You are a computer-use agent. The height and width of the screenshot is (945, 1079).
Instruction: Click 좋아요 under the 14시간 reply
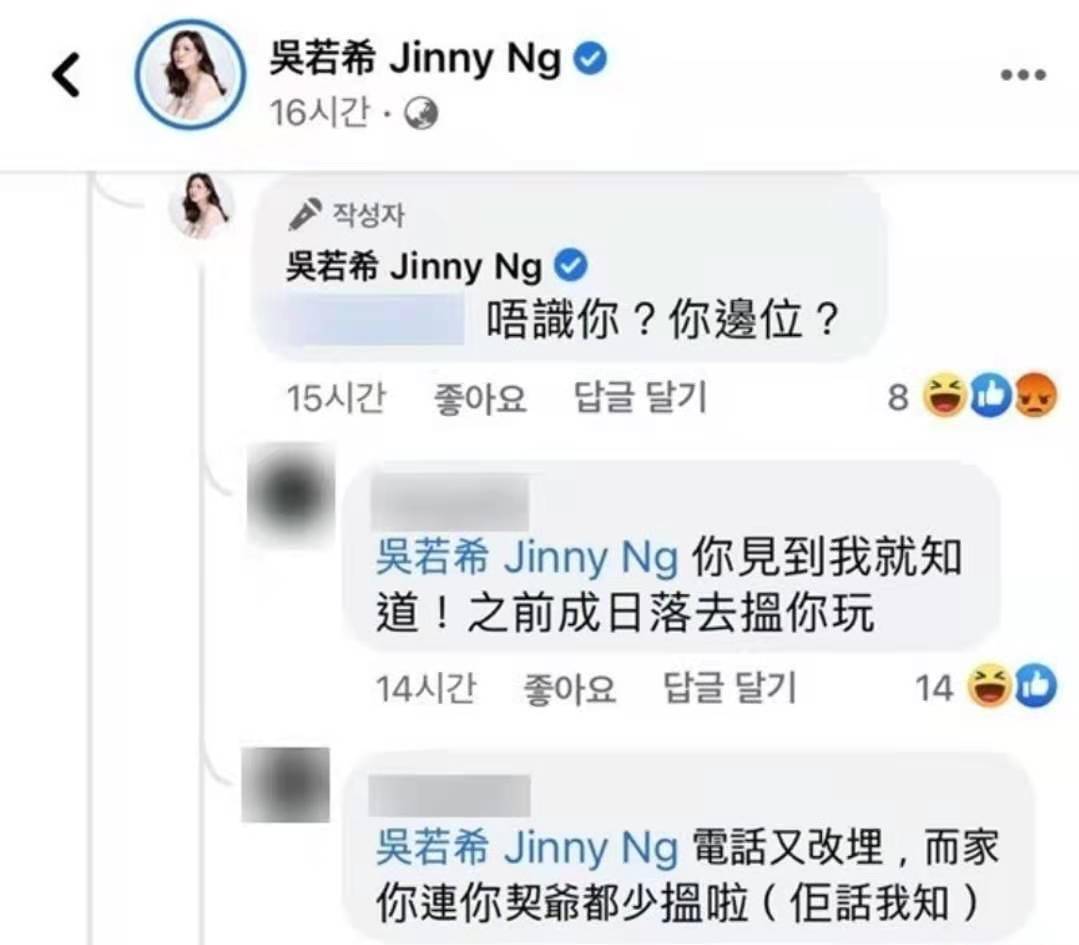(x=569, y=688)
